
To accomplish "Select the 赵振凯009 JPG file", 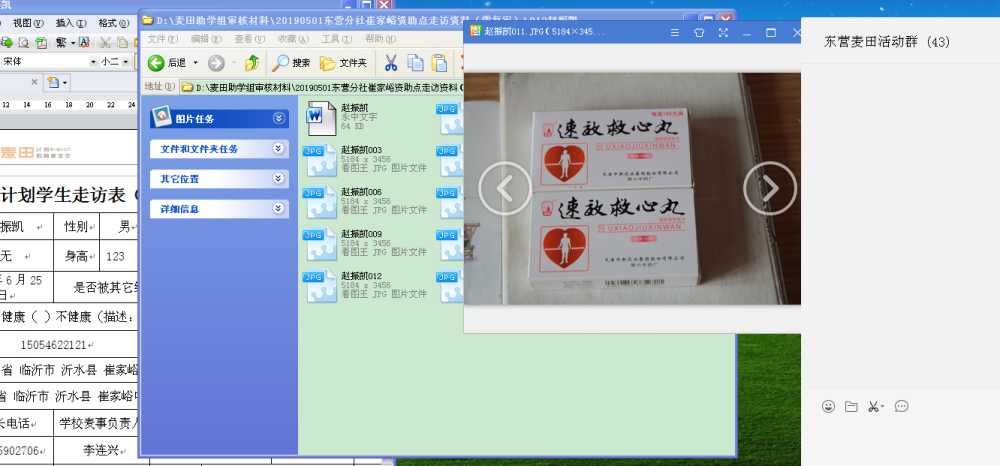I will click(366, 244).
